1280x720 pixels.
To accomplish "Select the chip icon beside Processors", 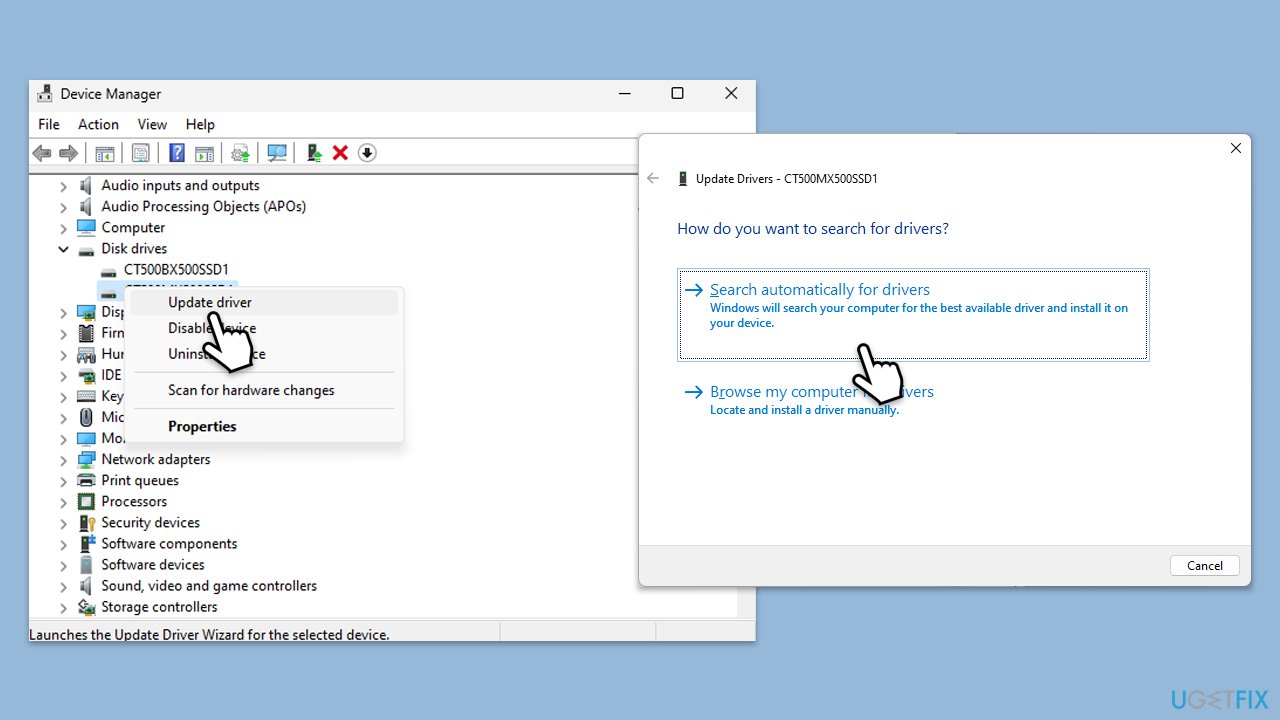I will coord(86,502).
